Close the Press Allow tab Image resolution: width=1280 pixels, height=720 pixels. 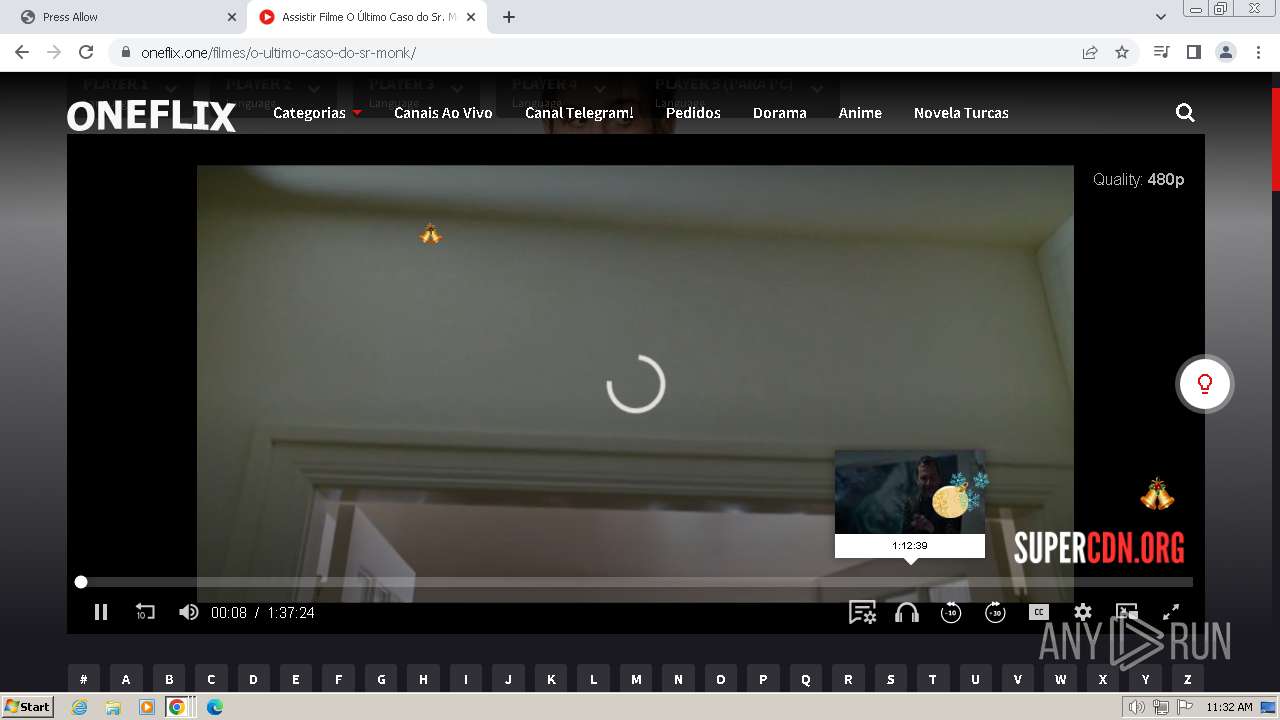click(231, 17)
